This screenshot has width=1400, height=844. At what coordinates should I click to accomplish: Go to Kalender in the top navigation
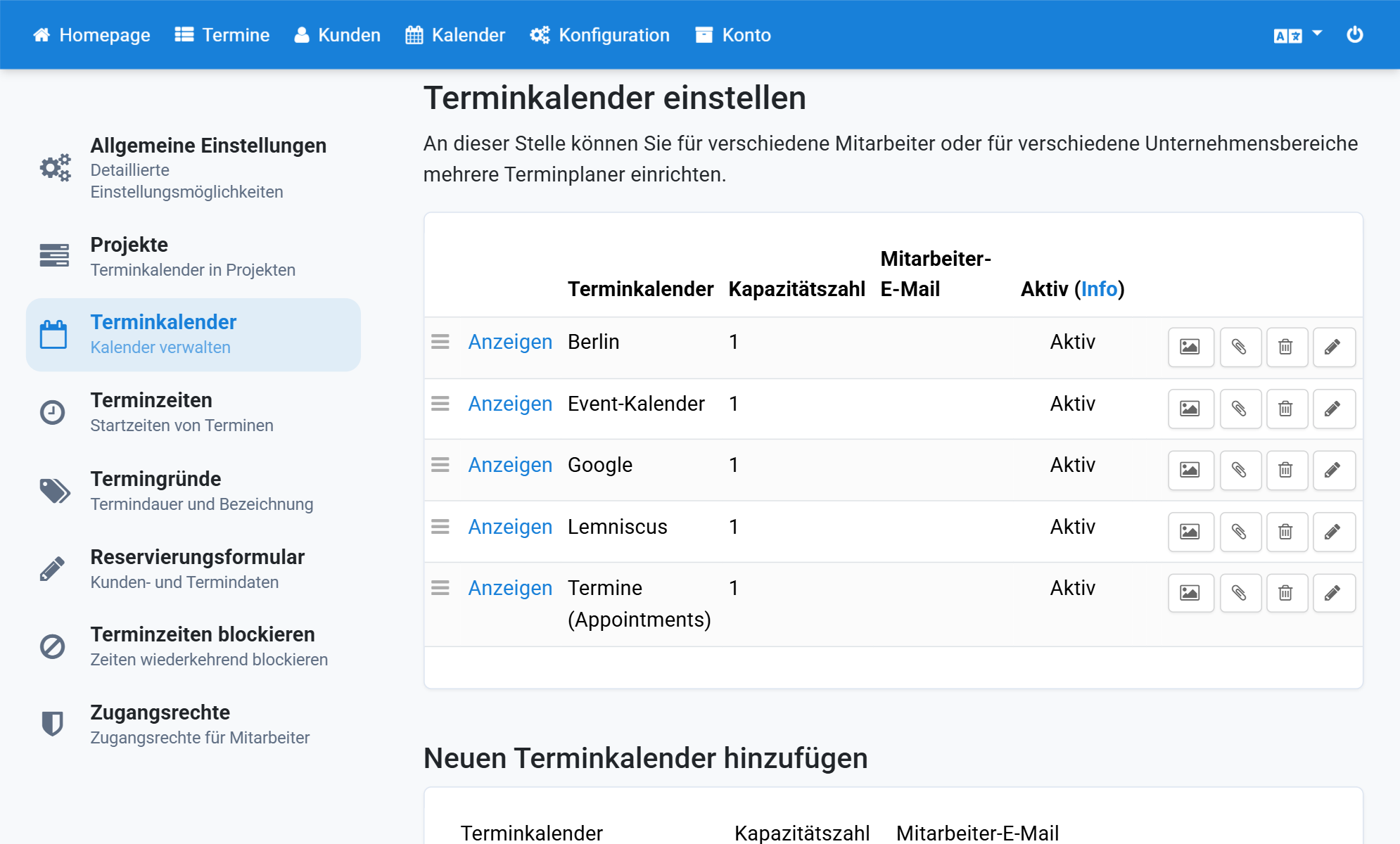pyautogui.click(x=455, y=35)
